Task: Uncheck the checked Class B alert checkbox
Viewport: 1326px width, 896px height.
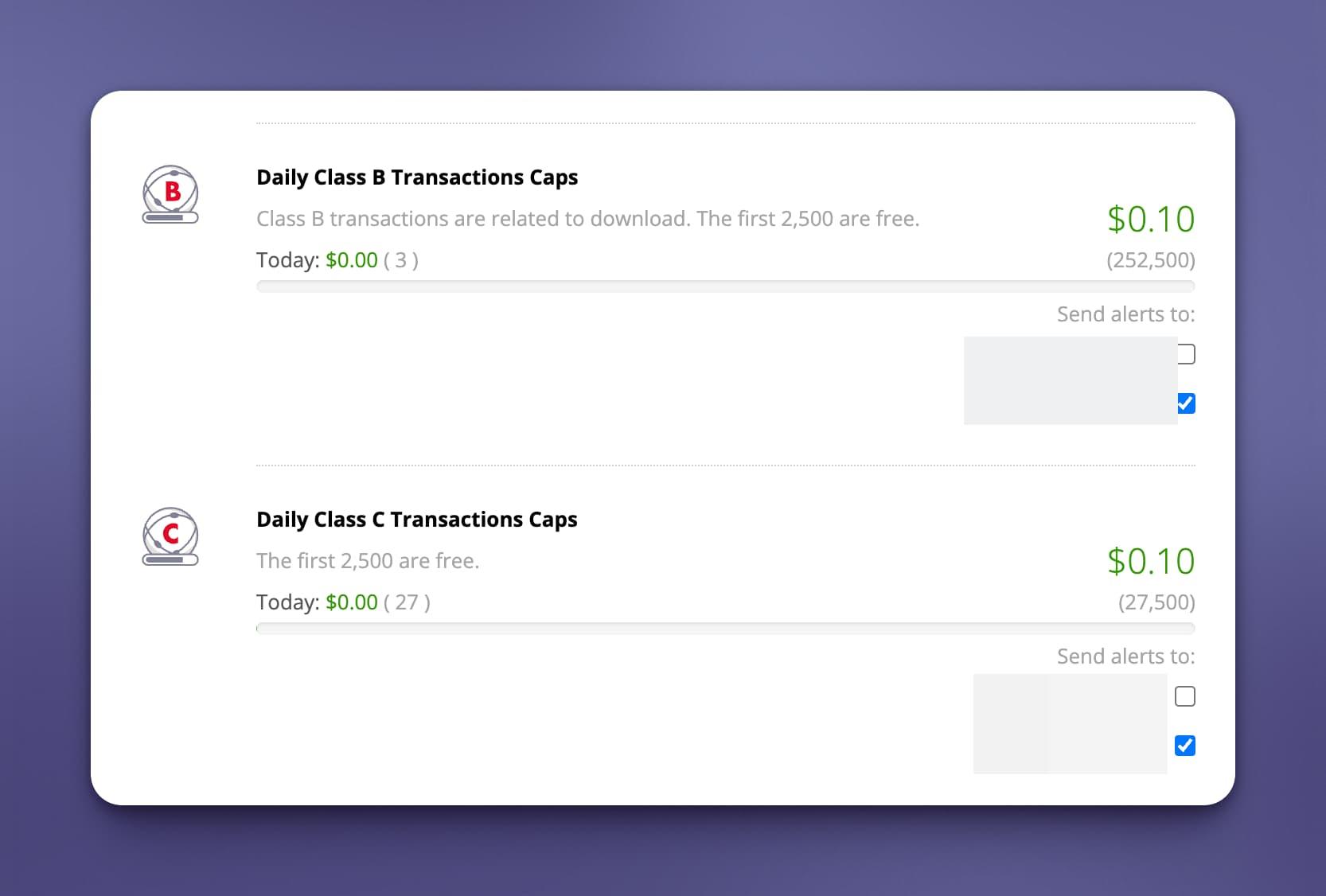Action: (1185, 403)
